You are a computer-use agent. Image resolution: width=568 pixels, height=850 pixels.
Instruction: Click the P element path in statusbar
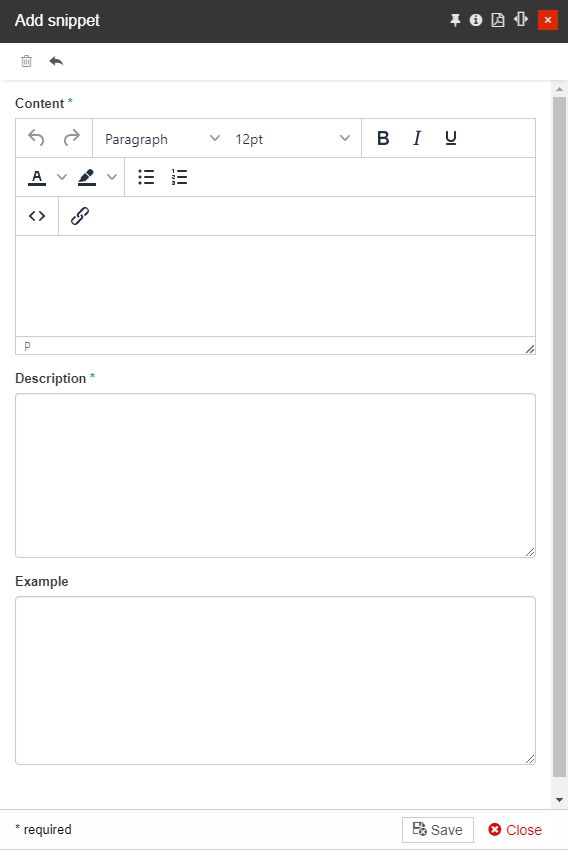click(x=28, y=346)
